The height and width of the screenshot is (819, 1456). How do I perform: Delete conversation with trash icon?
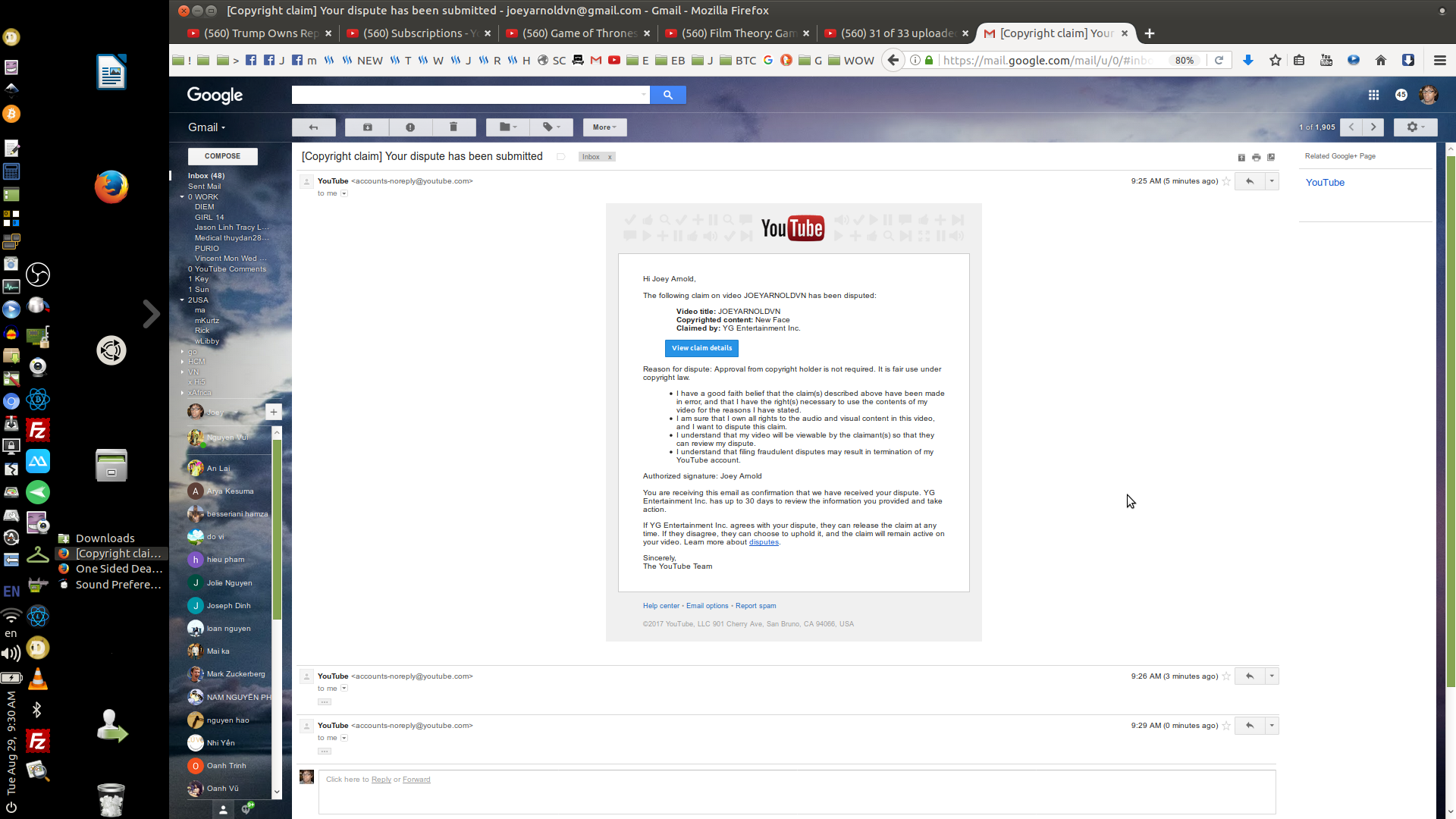pyautogui.click(x=453, y=127)
